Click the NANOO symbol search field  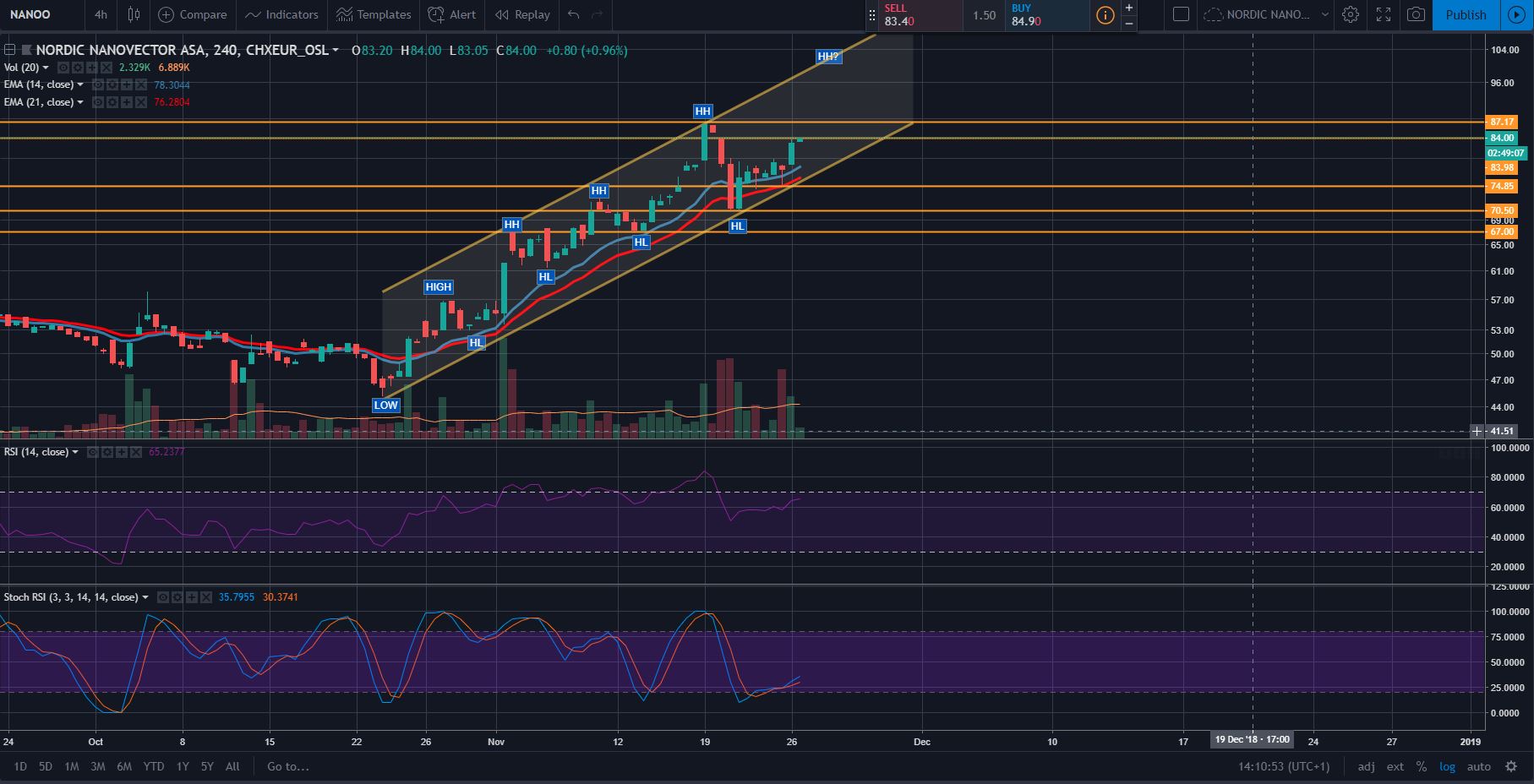click(42, 14)
